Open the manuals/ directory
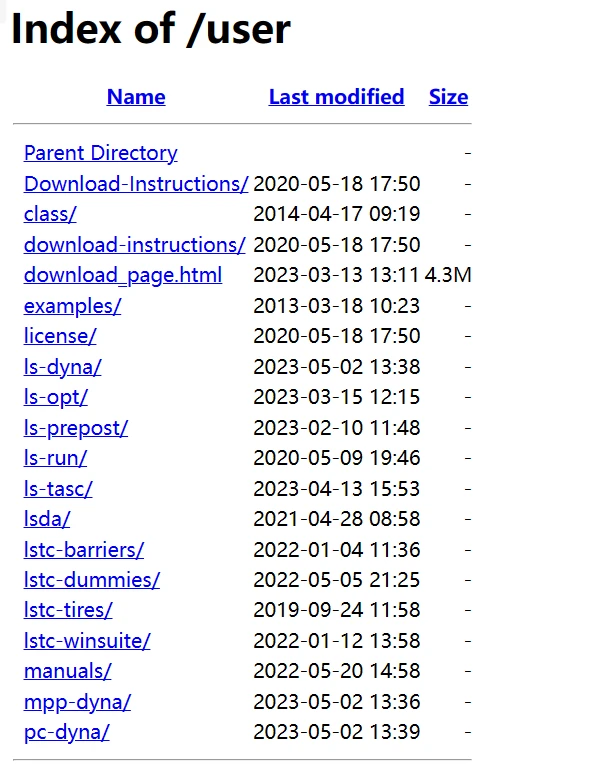 tap(68, 671)
